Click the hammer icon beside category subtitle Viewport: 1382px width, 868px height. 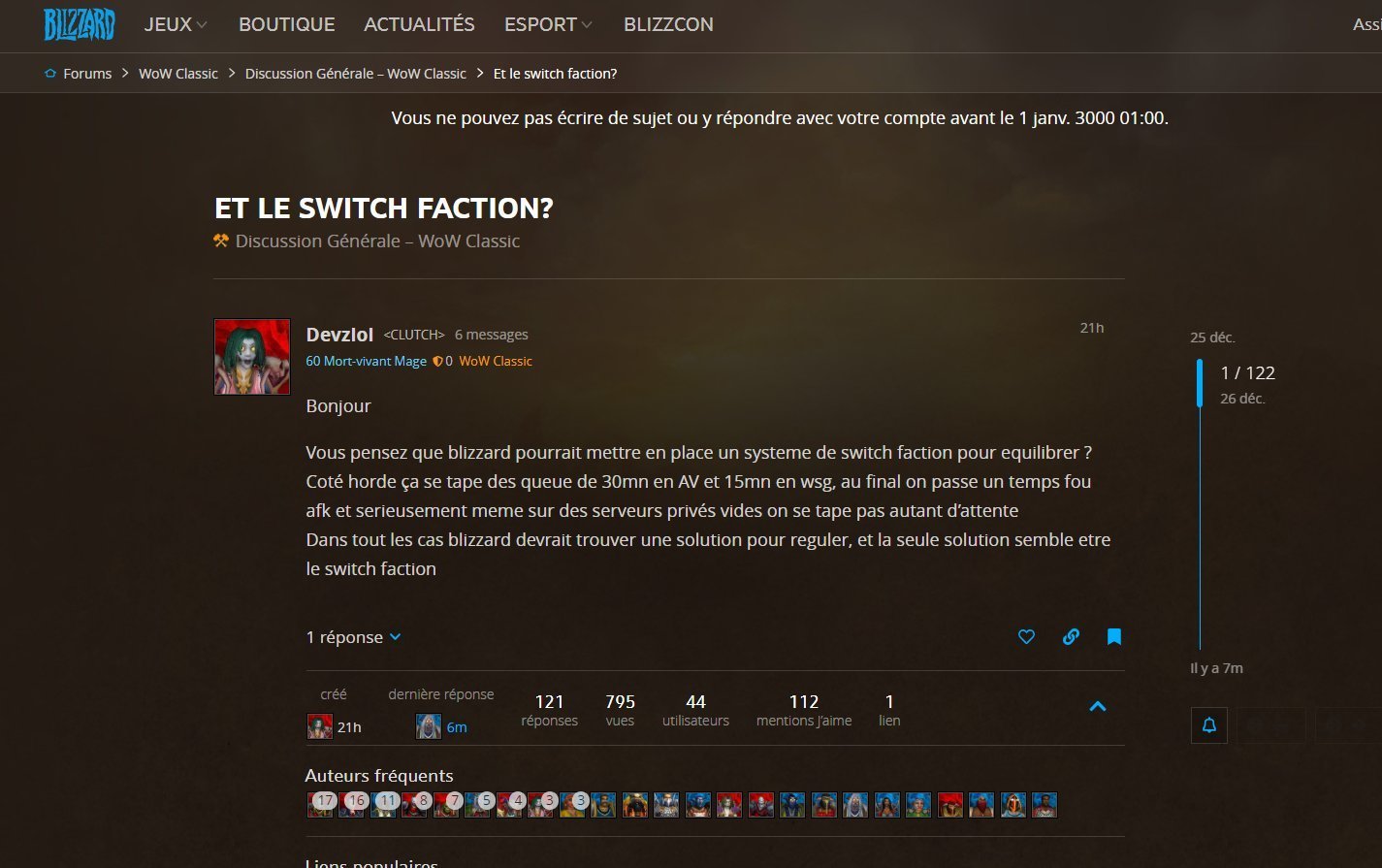point(221,241)
